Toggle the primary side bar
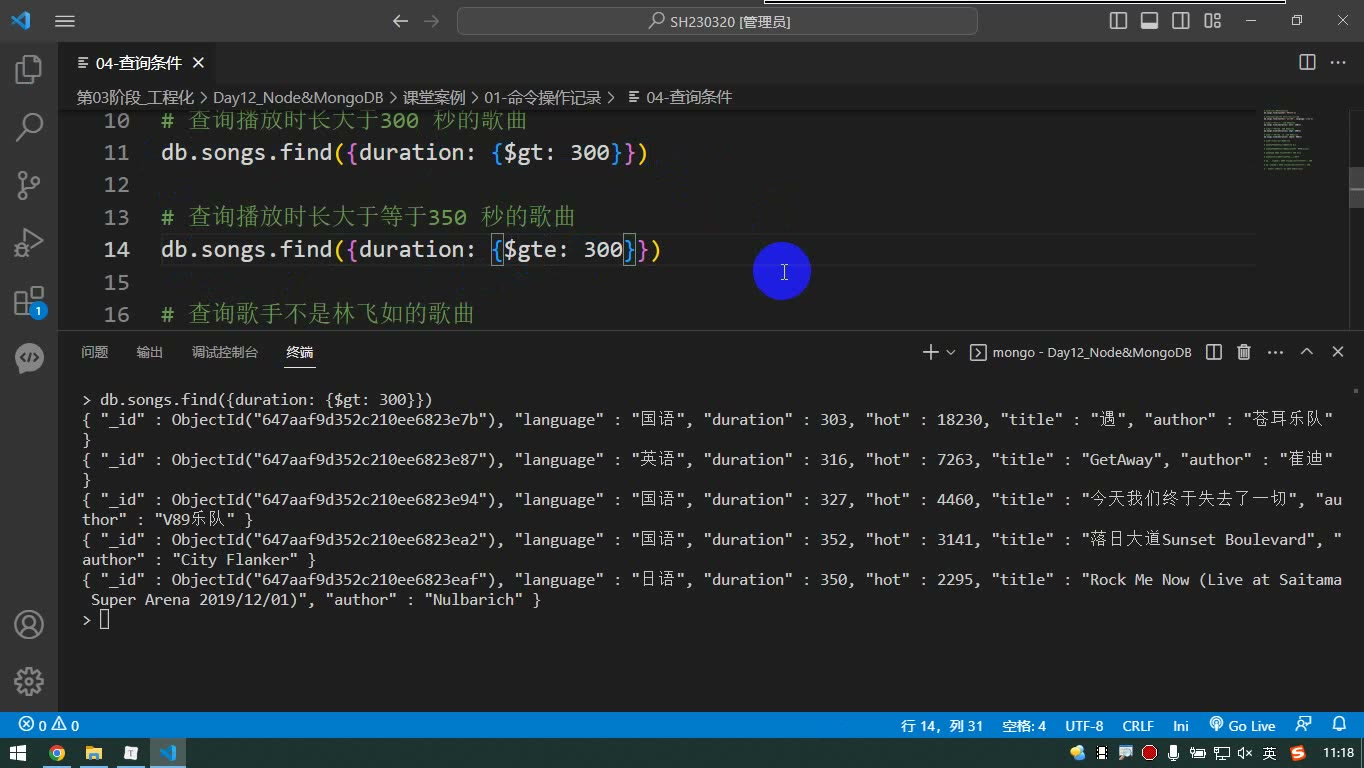The image size is (1364, 768). pos(1119,21)
